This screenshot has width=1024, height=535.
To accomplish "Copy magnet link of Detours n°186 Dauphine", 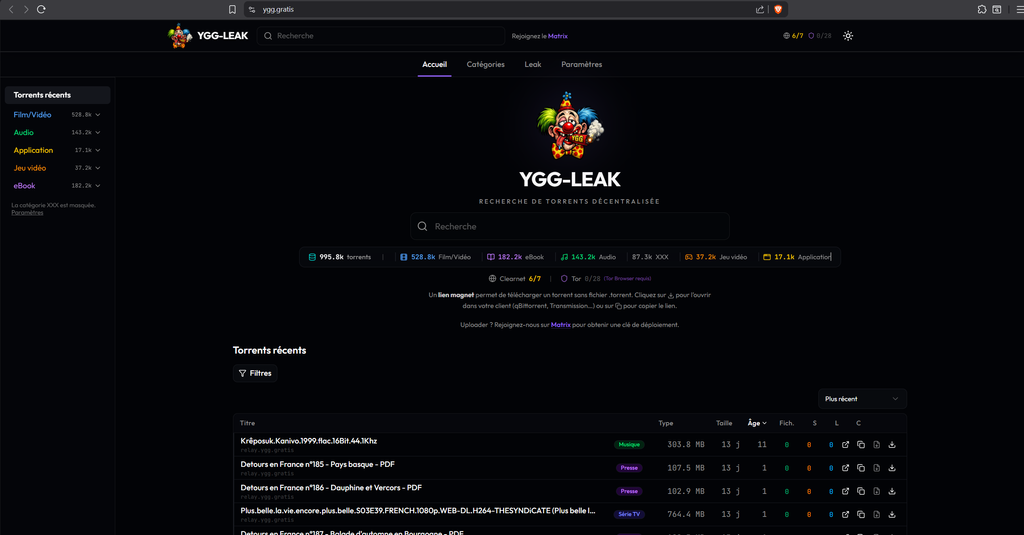I will point(861,491).
